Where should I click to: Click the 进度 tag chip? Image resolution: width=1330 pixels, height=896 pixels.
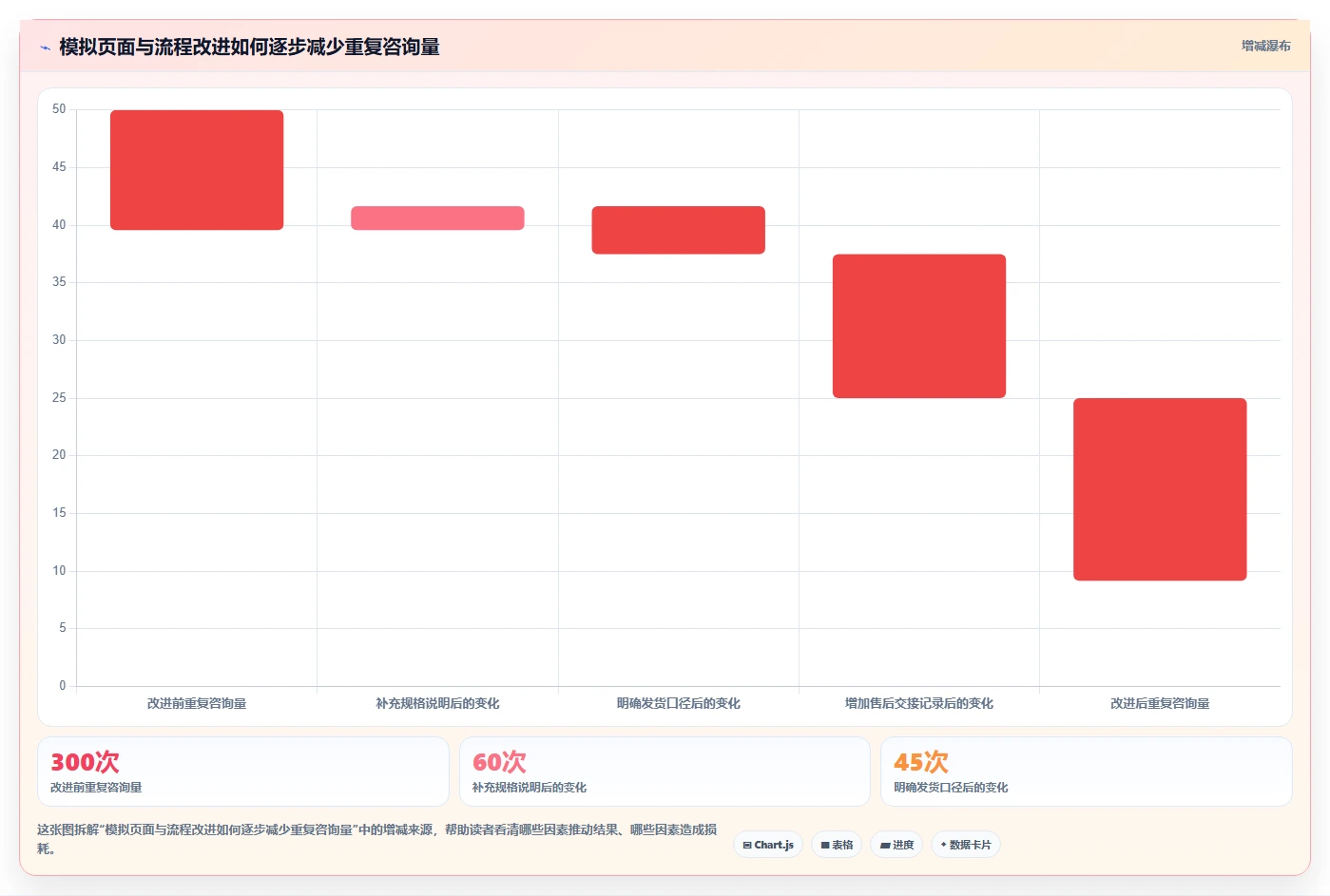click(896, 845)
